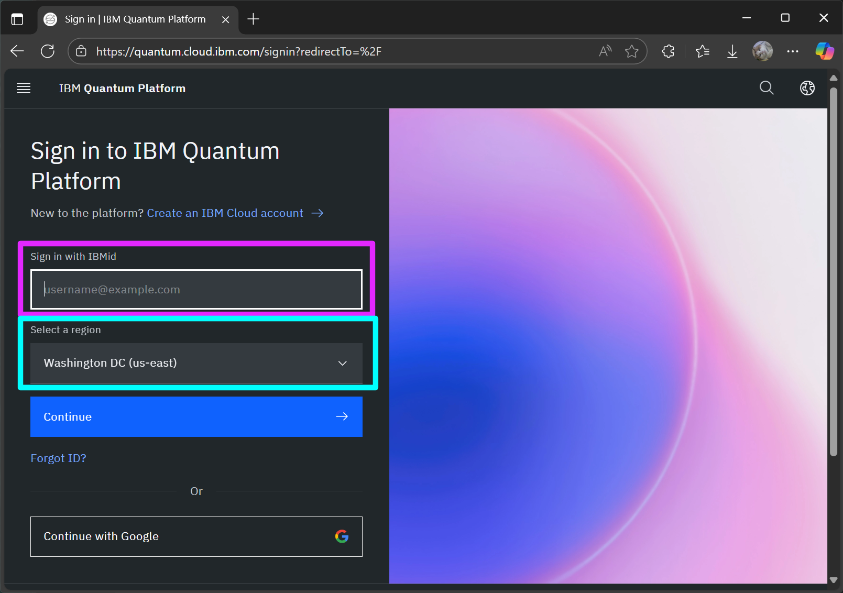Open Settings and more ellipsis menu

pyautogui.click(x=792, y=51)
